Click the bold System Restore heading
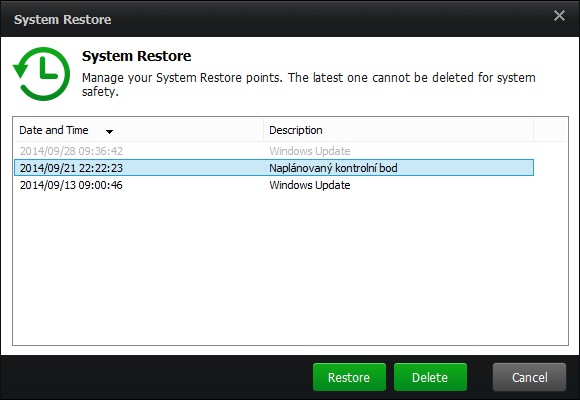Screen dimensions: 580x400 136,56
